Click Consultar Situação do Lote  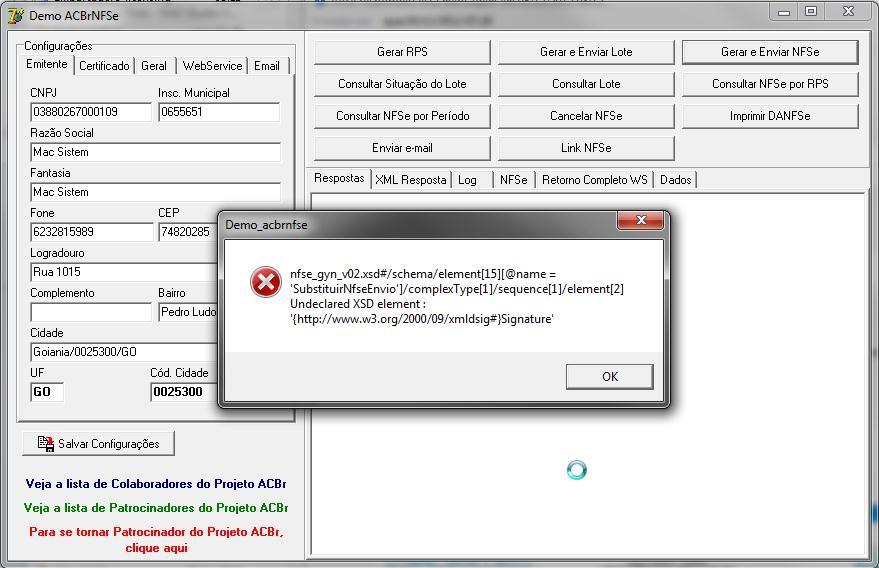(402, 84)
